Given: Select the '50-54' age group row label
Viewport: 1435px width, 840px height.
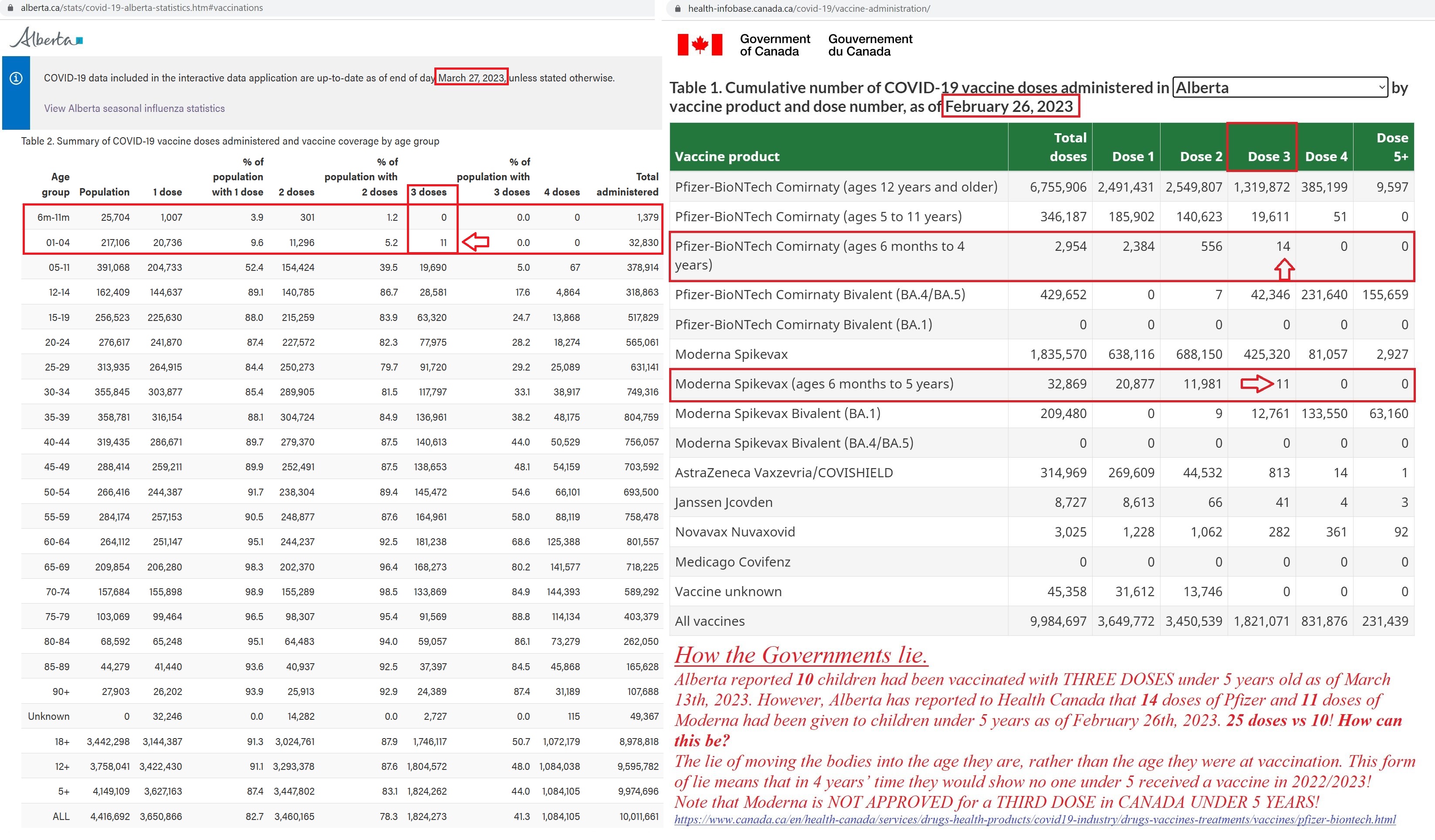Looking at the screenshot, I should point(57,492).
